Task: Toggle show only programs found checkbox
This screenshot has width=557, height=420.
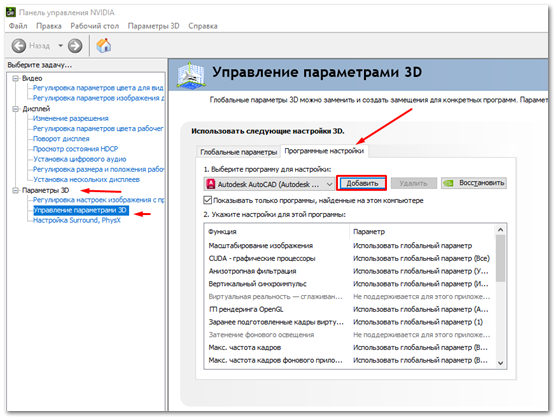Action: tap(208, 200)
